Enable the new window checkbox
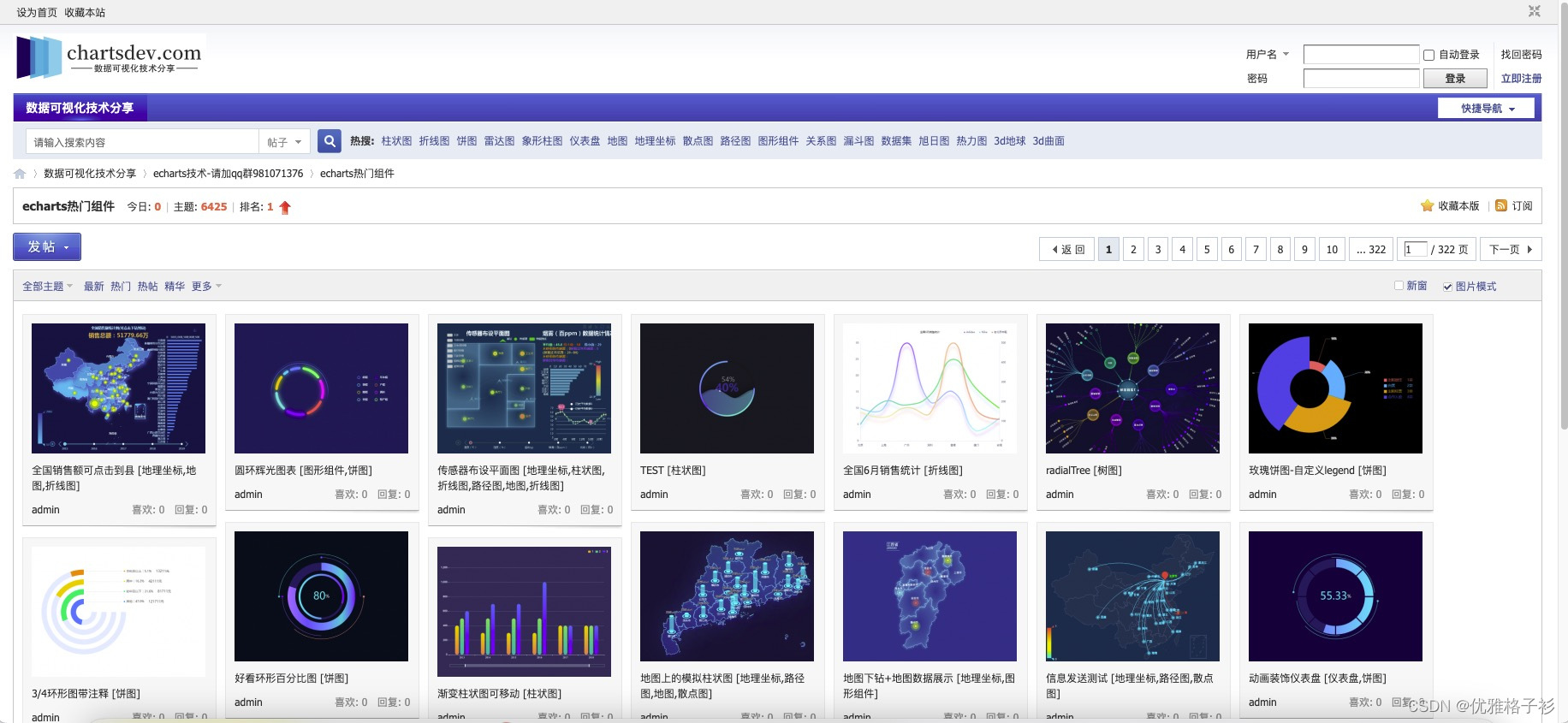 click(1399, 286)
